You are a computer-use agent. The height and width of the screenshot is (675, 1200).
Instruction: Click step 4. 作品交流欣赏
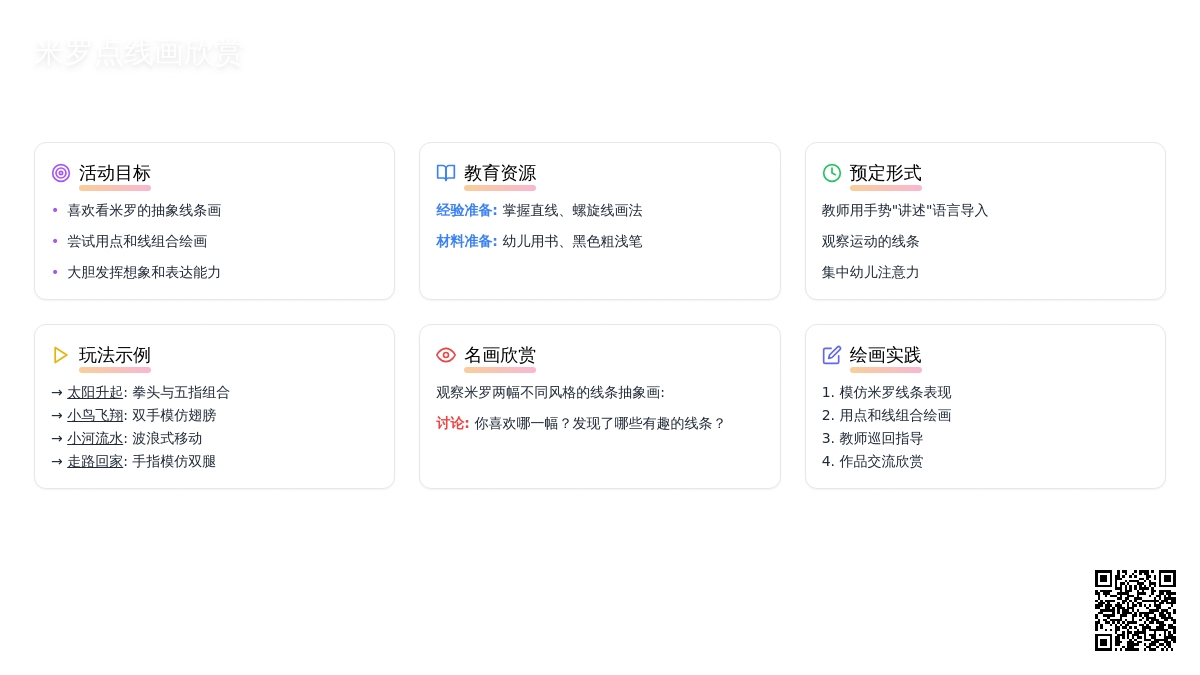pos(873,461)
